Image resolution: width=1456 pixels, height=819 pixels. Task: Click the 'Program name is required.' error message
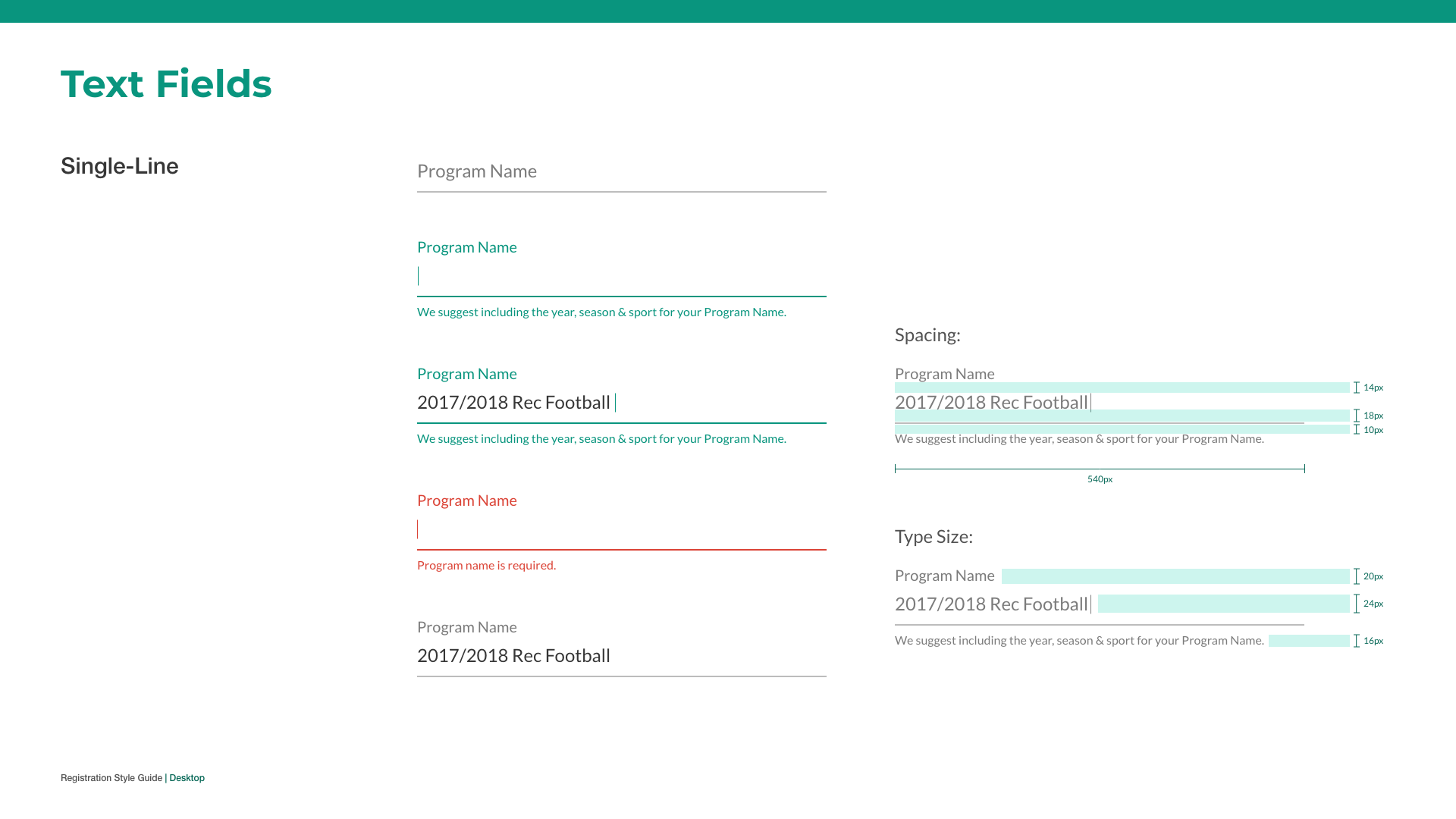tap(486, 566)
